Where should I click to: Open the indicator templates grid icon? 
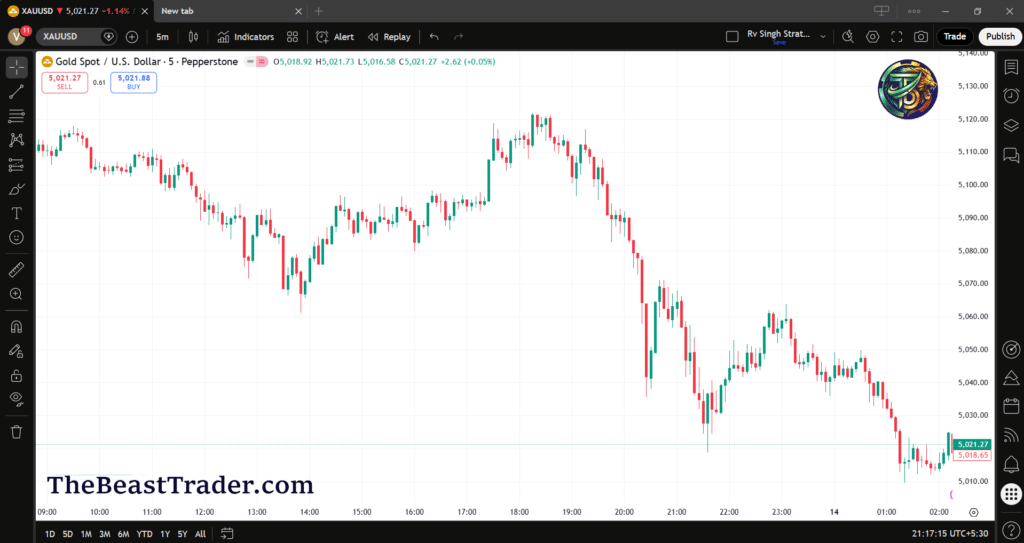click(x=292, y=37)
